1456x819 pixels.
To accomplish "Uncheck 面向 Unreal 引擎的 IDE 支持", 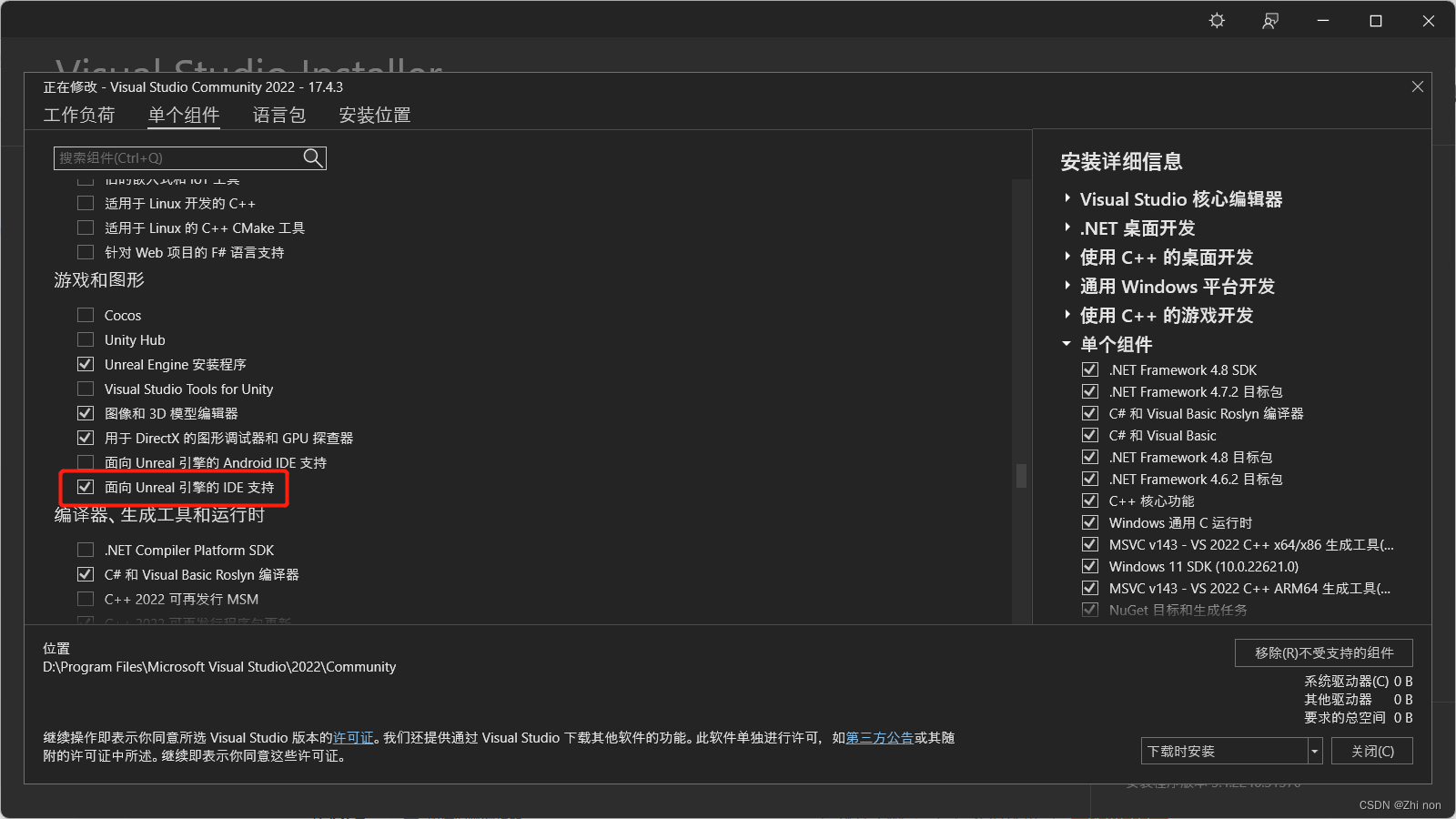I will point(86,487).
